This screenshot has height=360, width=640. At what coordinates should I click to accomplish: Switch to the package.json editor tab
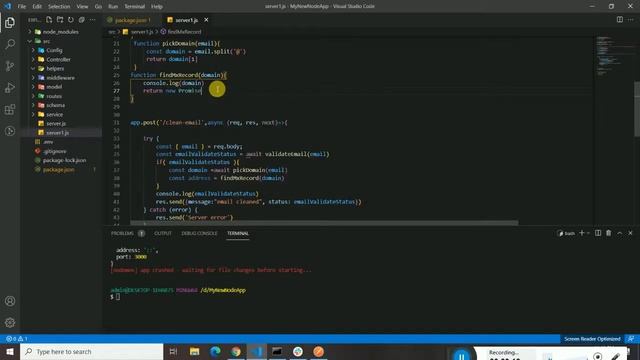(x=131, y=20)
